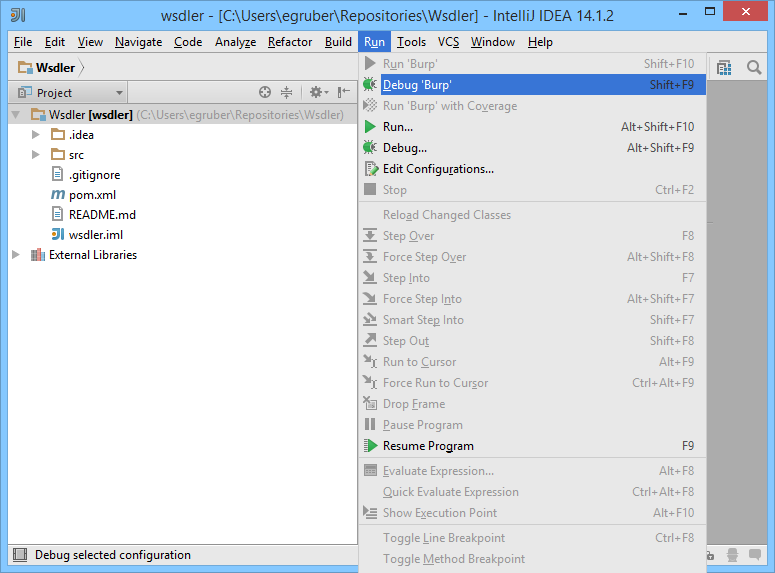Select Run... menu entry
The image size is (775, 573).
point(533,127)
